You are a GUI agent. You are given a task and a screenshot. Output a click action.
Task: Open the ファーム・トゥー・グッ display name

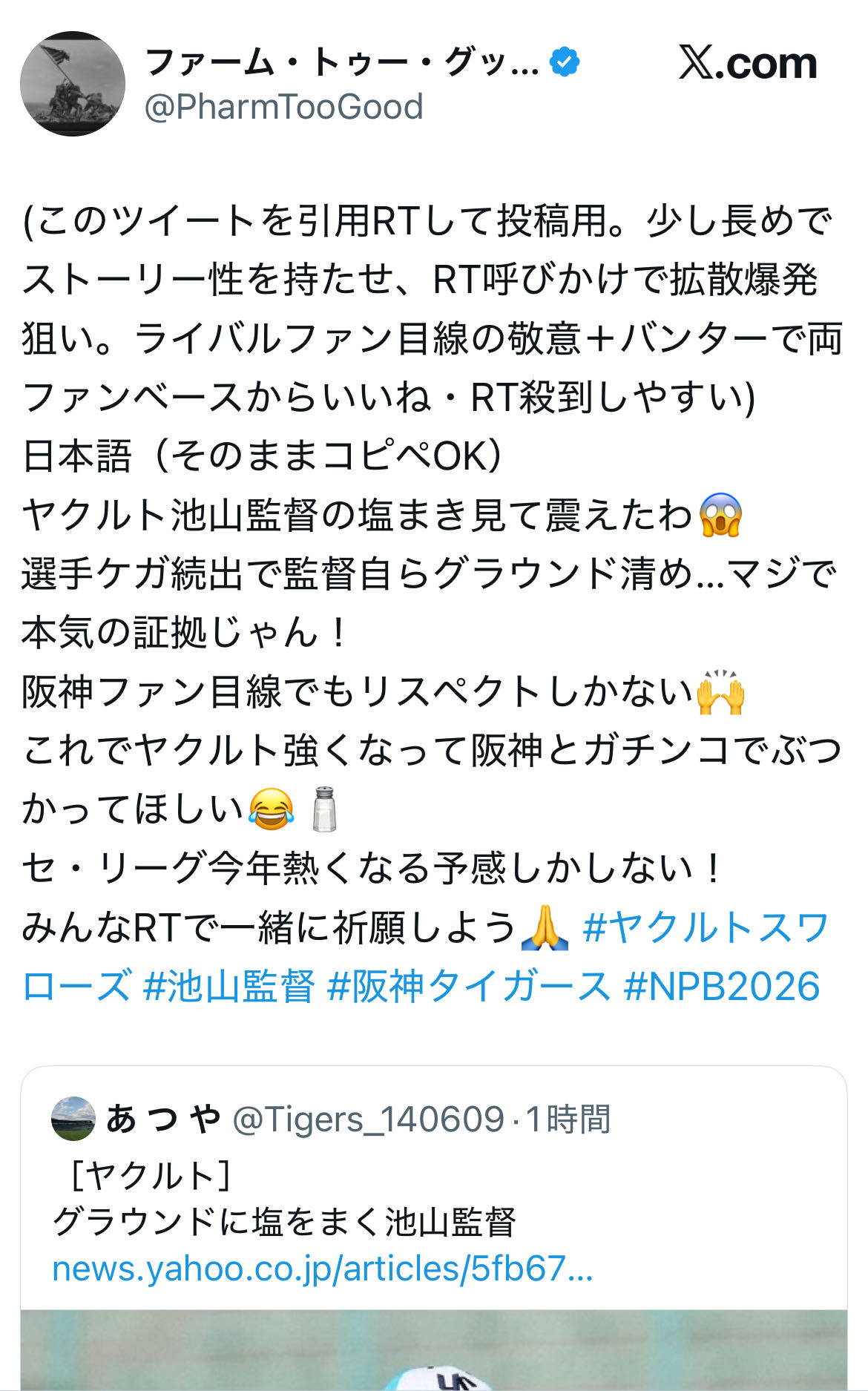(342, 62)
